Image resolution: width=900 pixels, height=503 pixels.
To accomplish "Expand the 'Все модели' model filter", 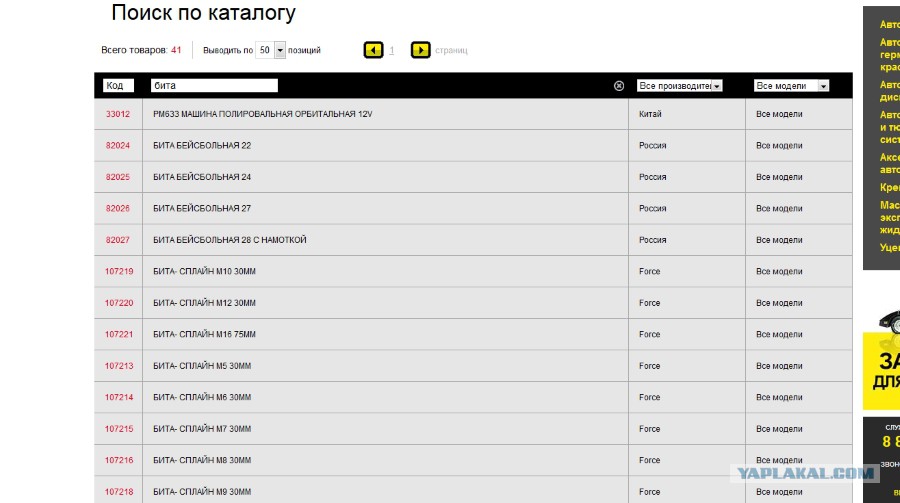I will click(791, 86).
